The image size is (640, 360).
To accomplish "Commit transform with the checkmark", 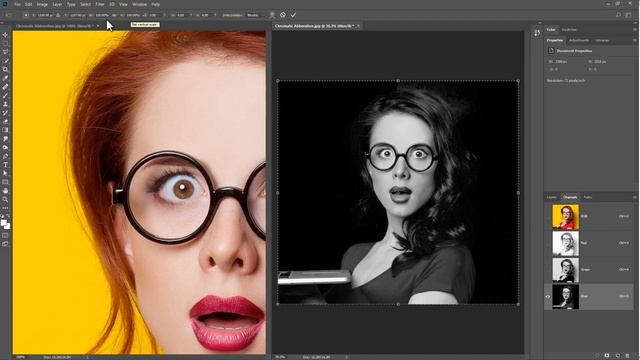I will click(x=293, y=15).
